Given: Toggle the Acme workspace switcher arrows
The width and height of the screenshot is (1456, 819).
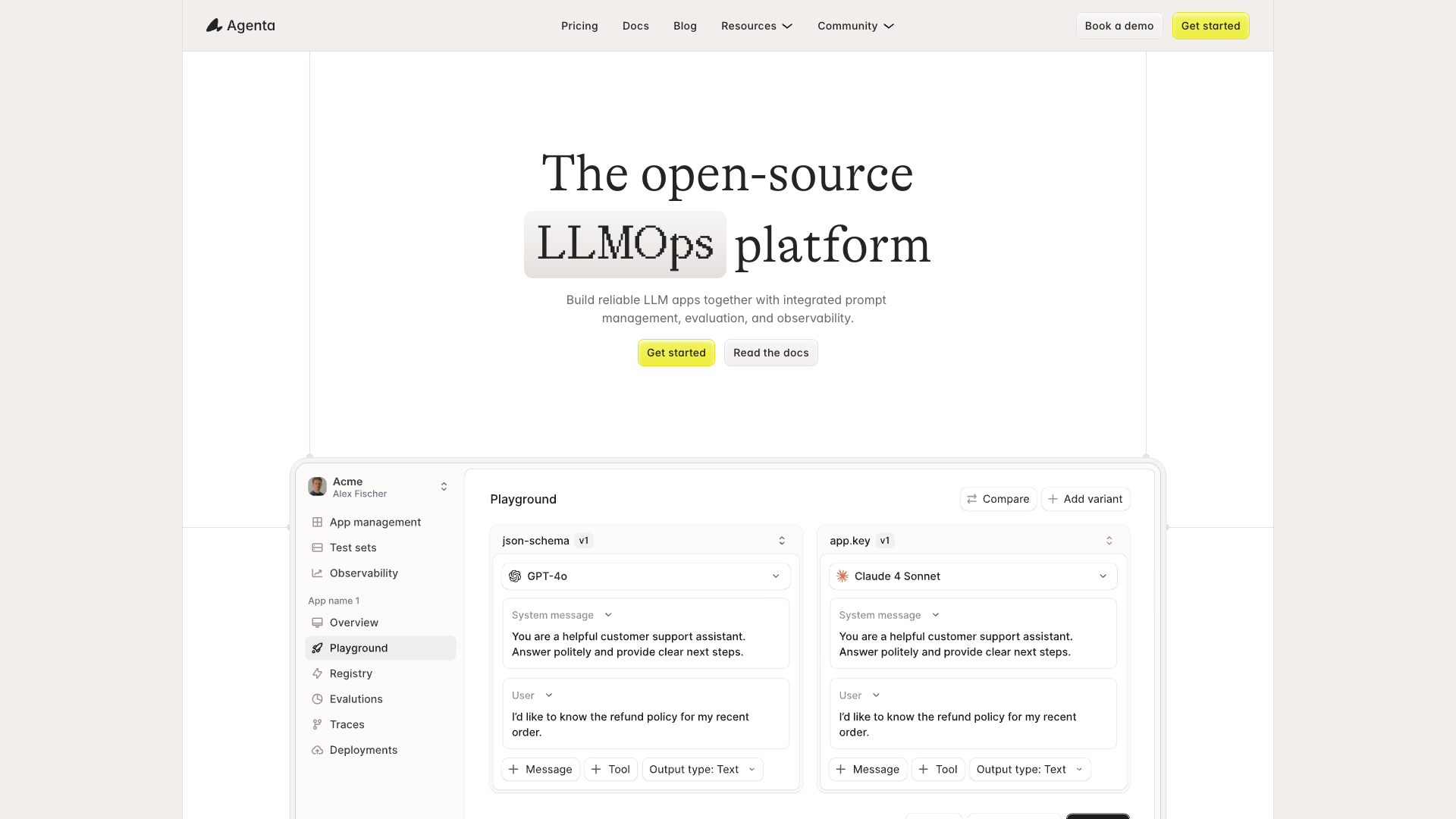Looking at the screenshot, I should click(444, 486).
